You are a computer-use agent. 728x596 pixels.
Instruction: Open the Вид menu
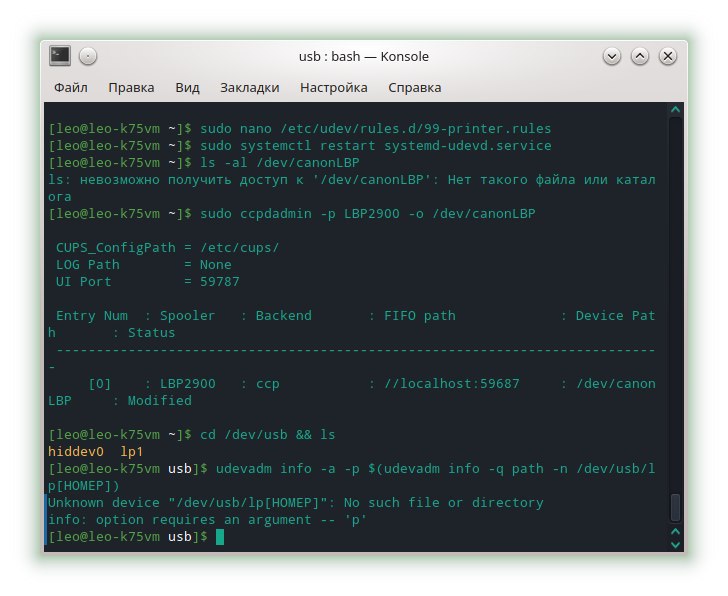tap(187, 87)
